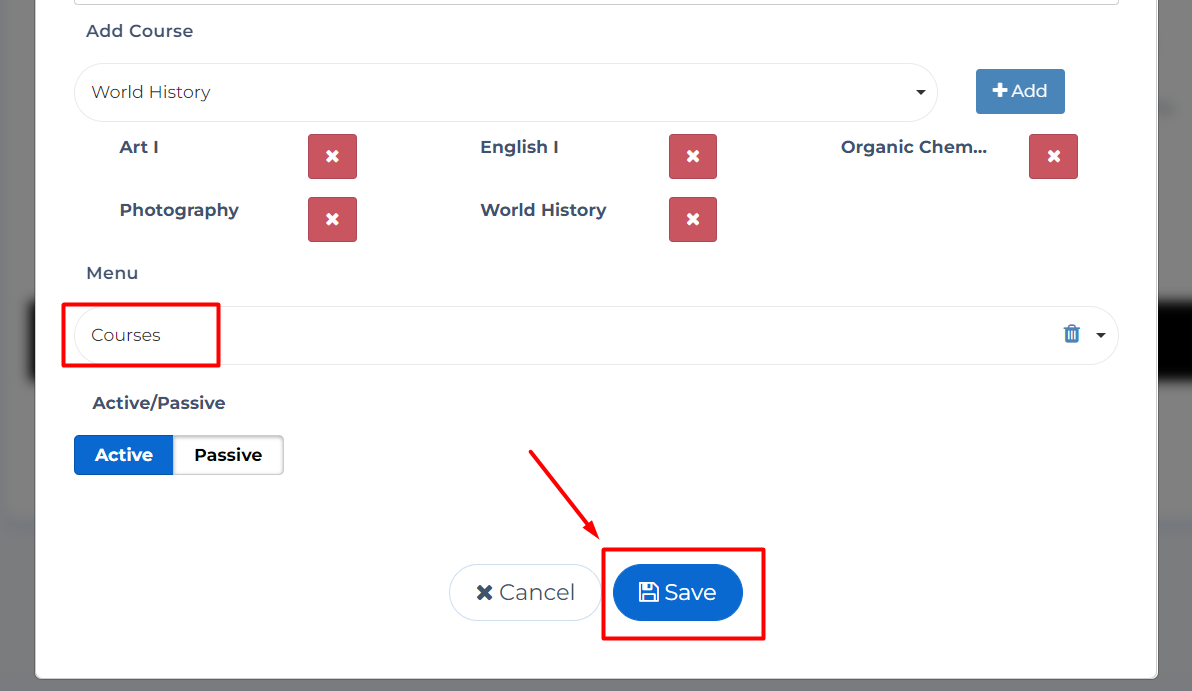Click the Add Course heading label

(139, 31)
